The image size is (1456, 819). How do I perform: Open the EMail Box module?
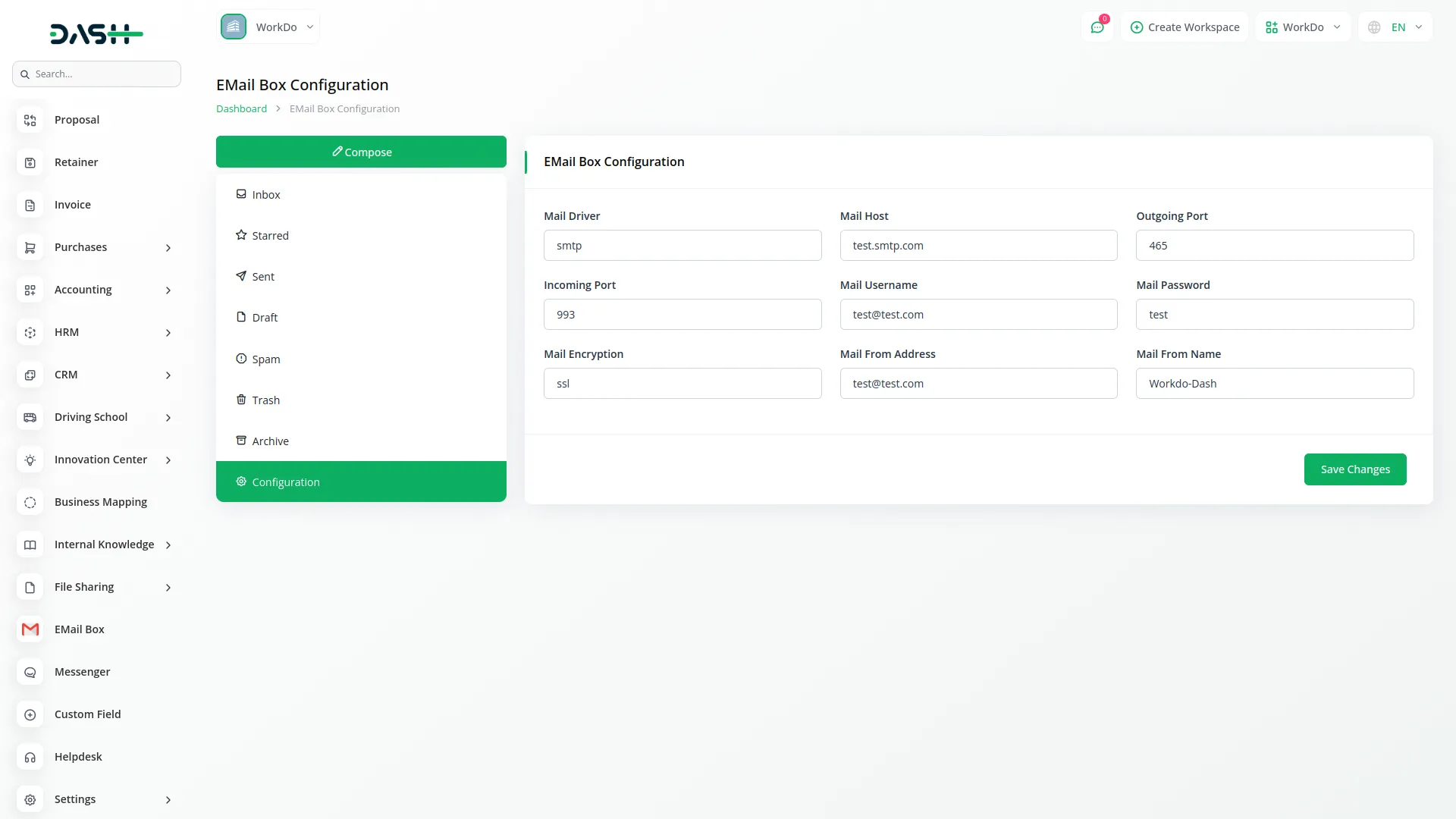(x=79, y=629)
